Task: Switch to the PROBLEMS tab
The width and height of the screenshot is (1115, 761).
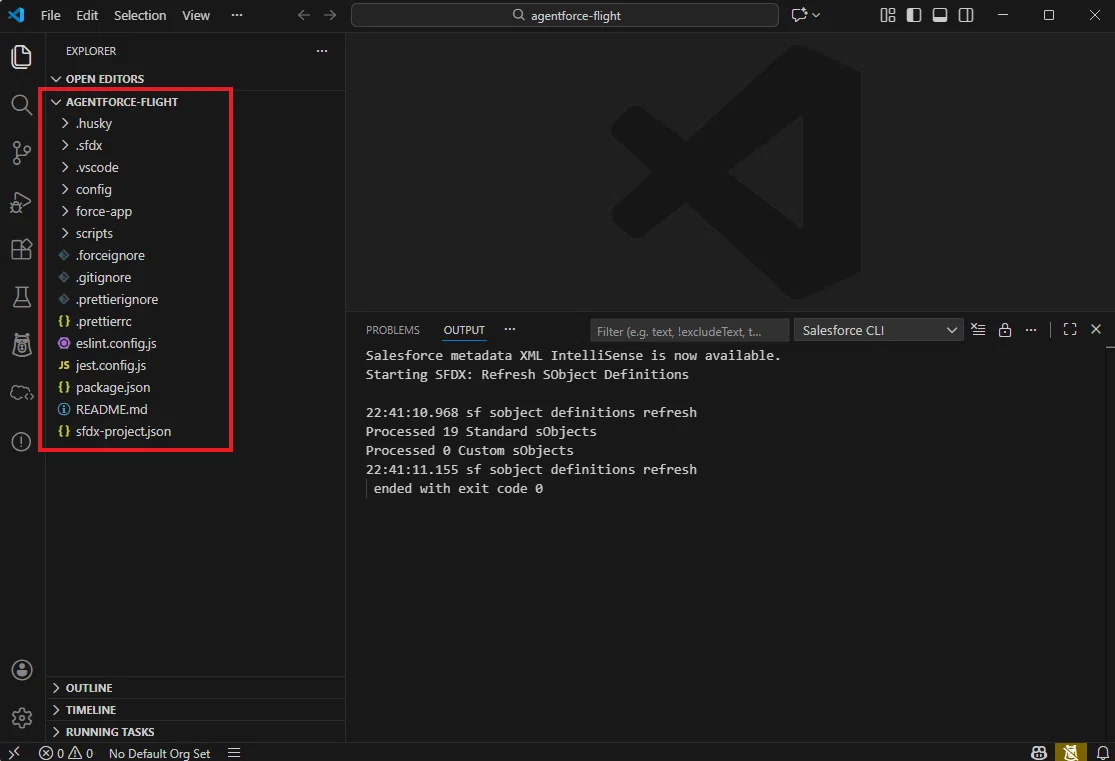Action: [393, 330]
